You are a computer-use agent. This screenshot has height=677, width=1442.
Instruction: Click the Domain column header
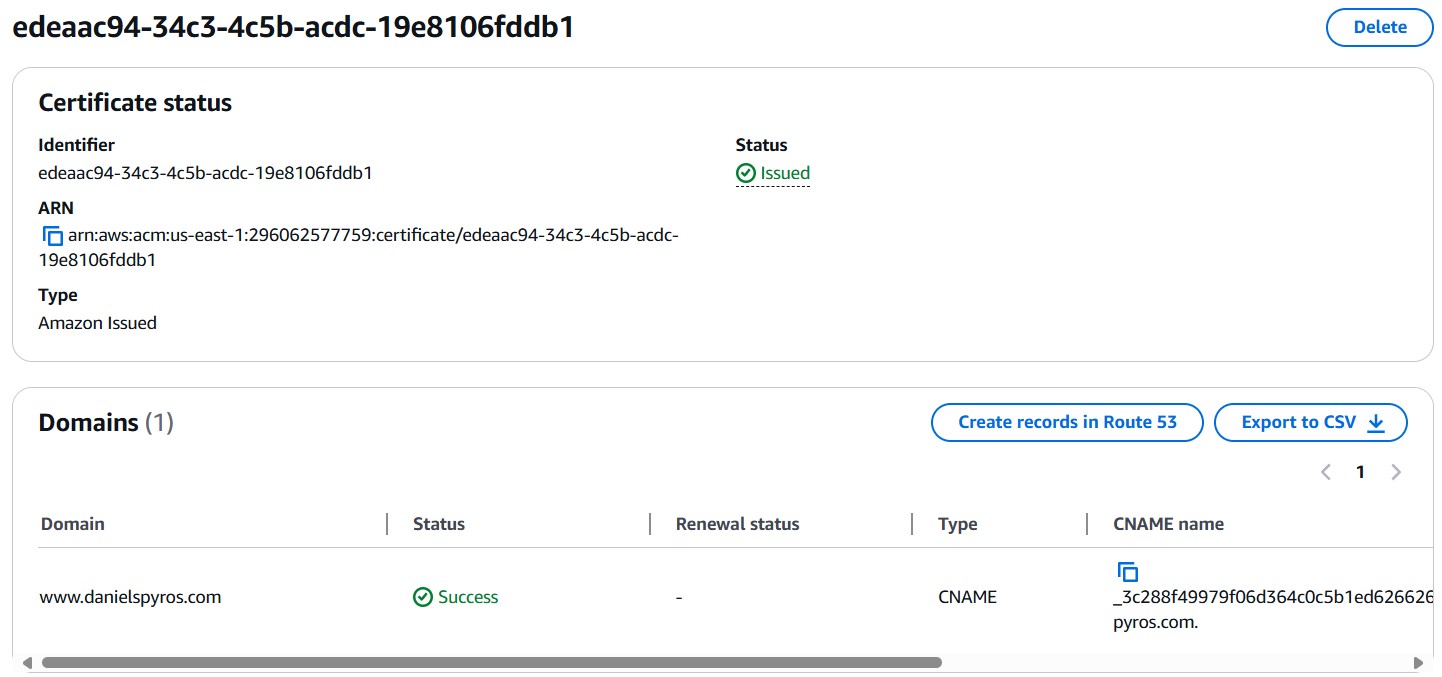[x=73, y=524]
